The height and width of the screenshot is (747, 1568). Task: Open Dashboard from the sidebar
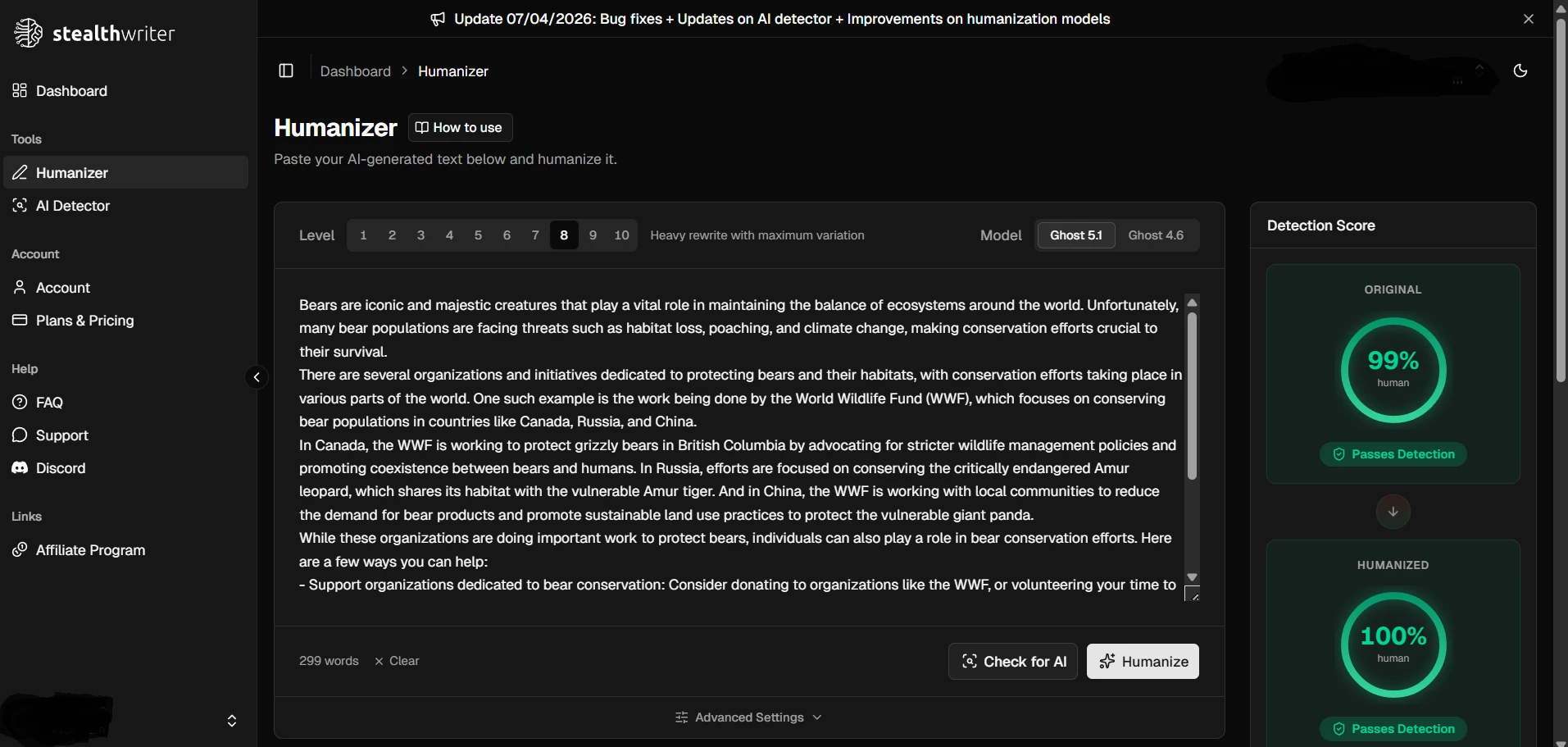click(70, 91)
